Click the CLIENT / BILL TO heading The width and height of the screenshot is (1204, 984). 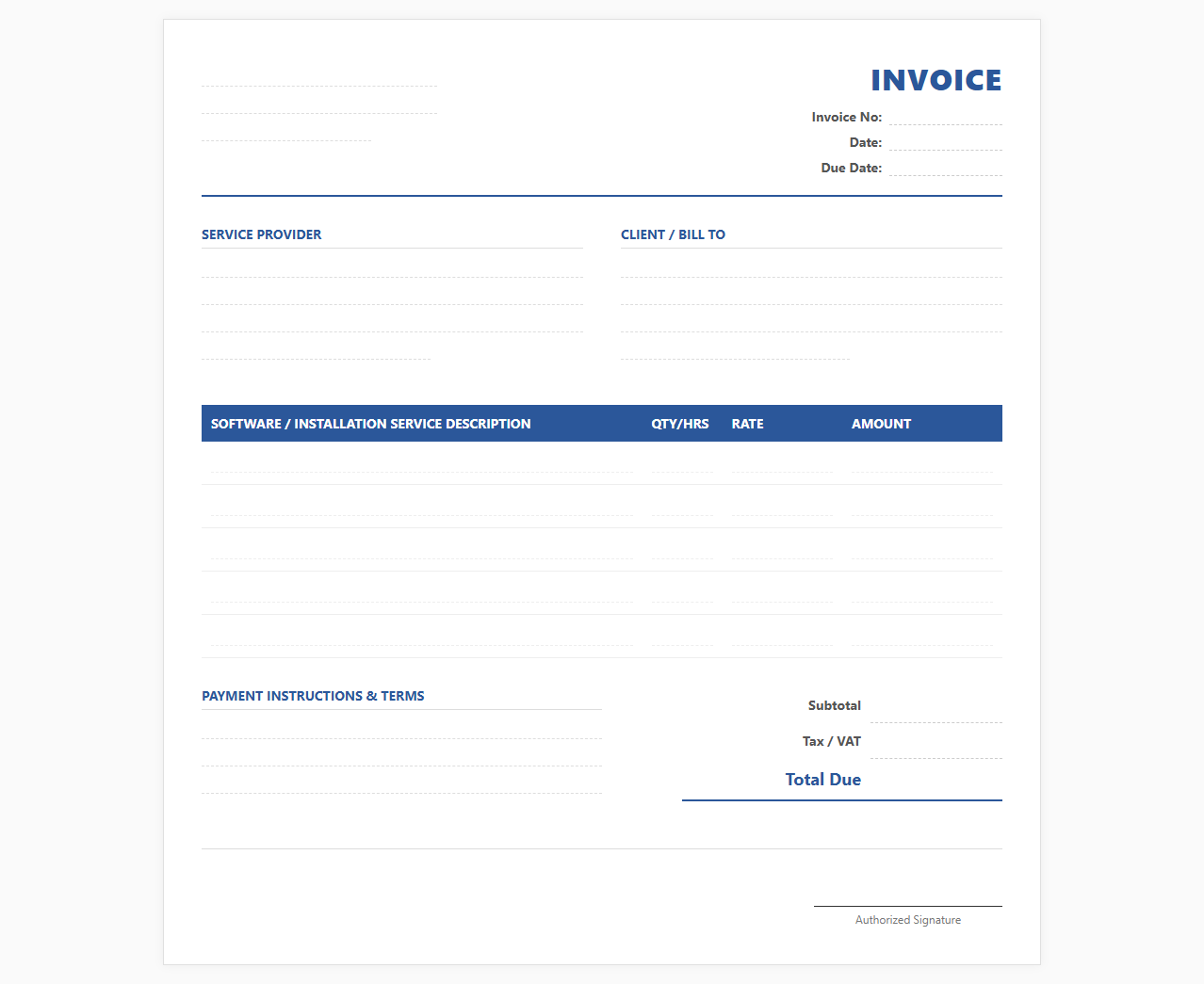[673, 234]
